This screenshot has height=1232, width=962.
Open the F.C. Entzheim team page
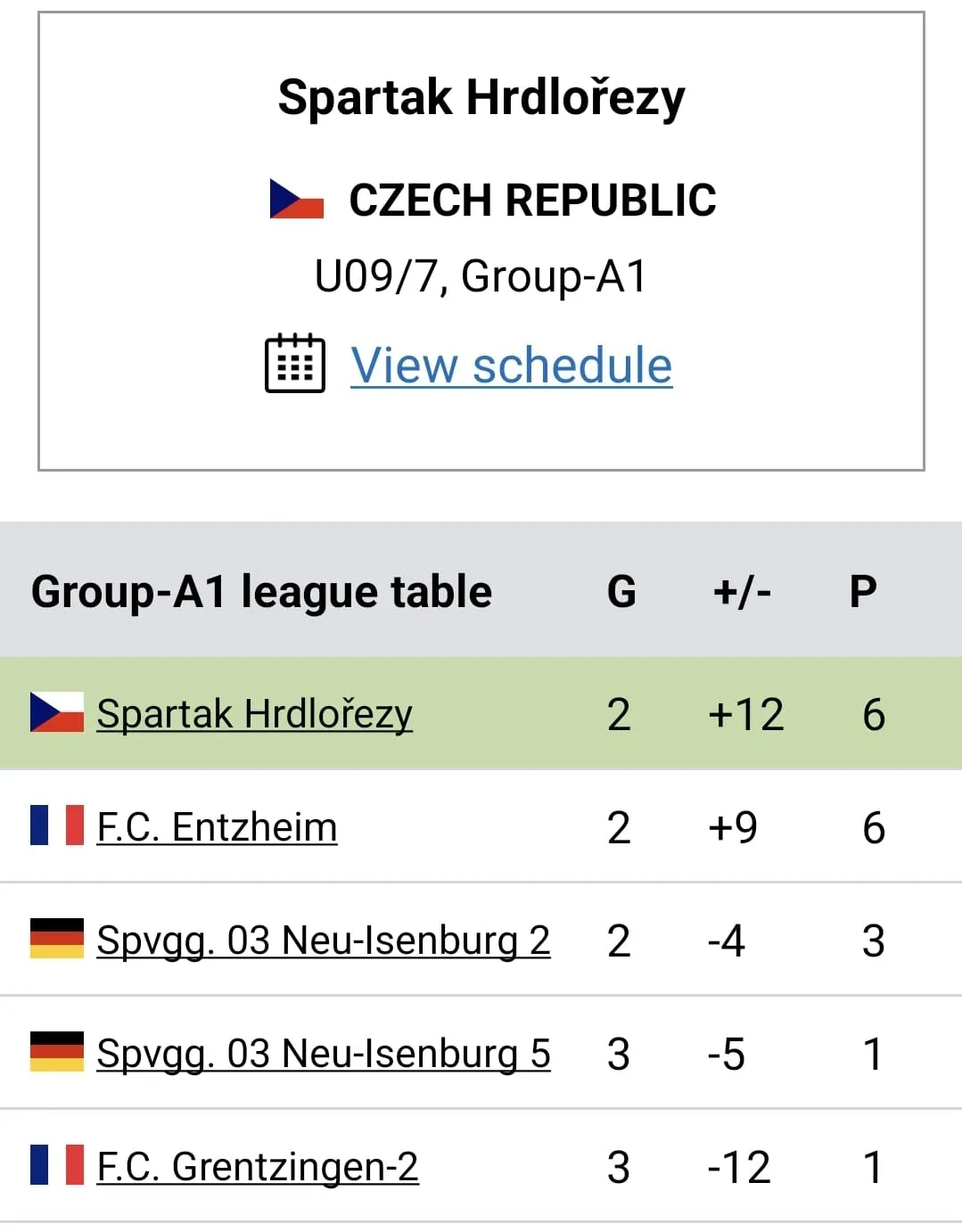point(217,827)
